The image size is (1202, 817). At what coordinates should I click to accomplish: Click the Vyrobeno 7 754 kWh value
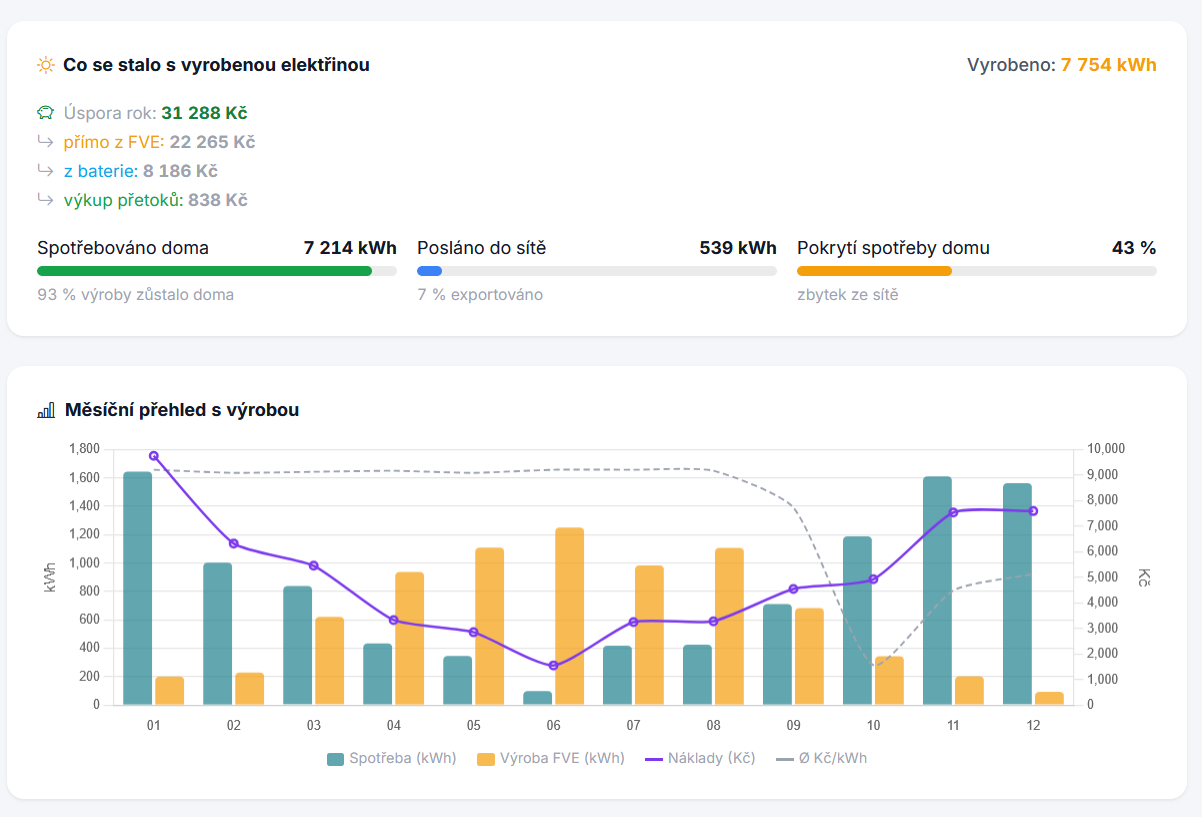(1108, 65)
